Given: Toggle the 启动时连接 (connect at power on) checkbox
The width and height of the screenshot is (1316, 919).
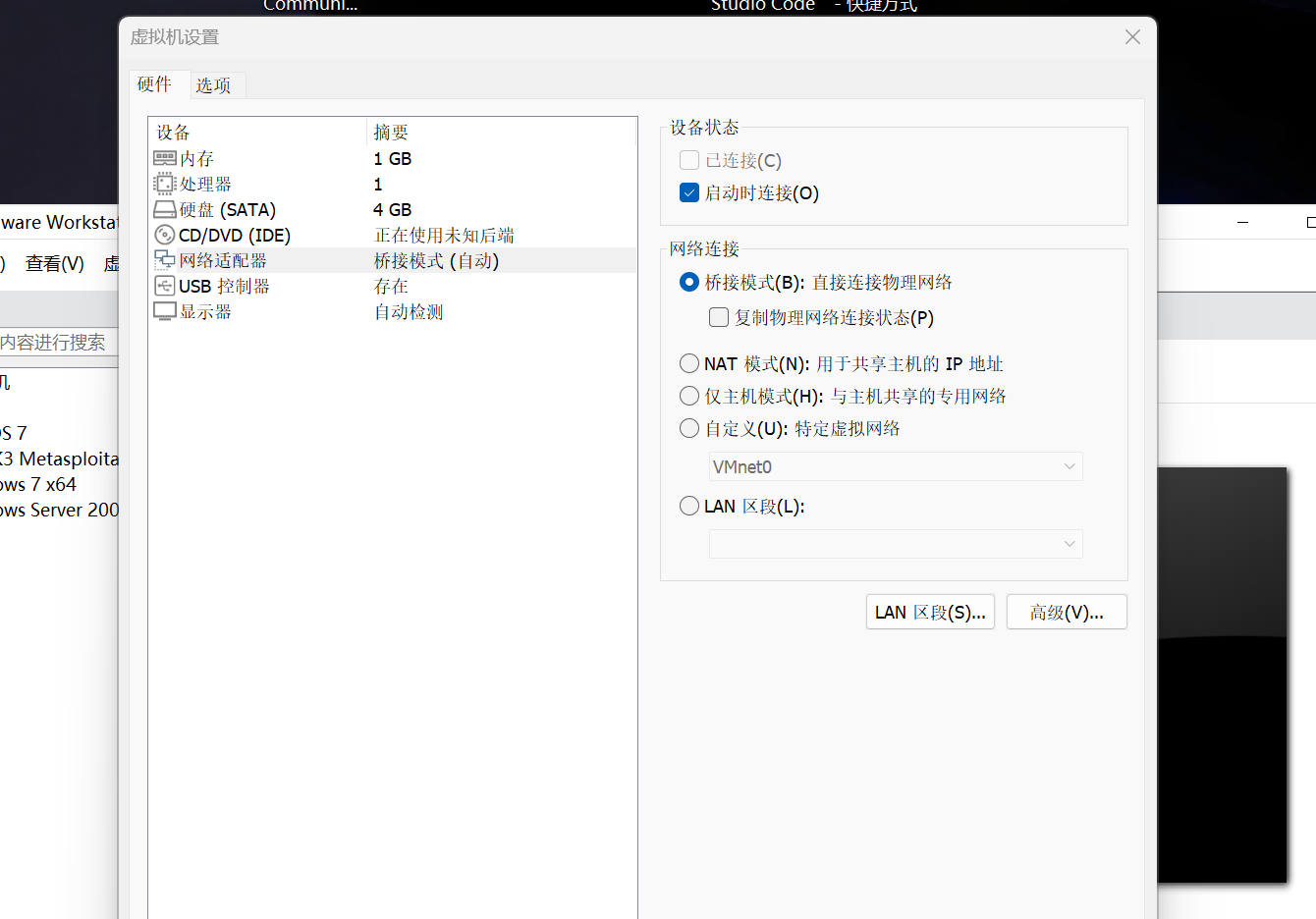Looking at the screenshot, I should (x=689, y=193).
